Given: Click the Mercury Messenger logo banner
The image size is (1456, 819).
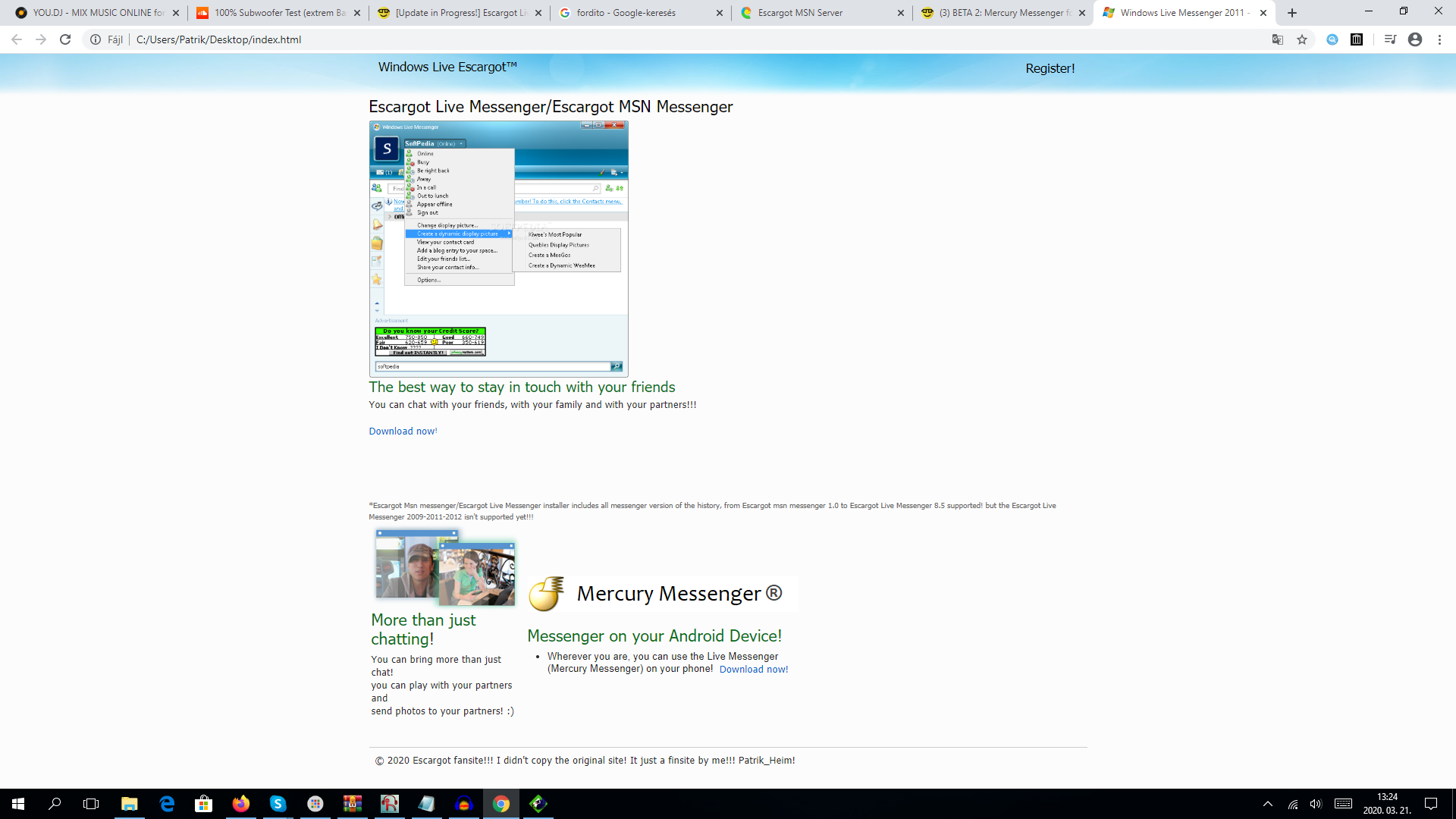Looking at the screenshot, I should 663,593.
